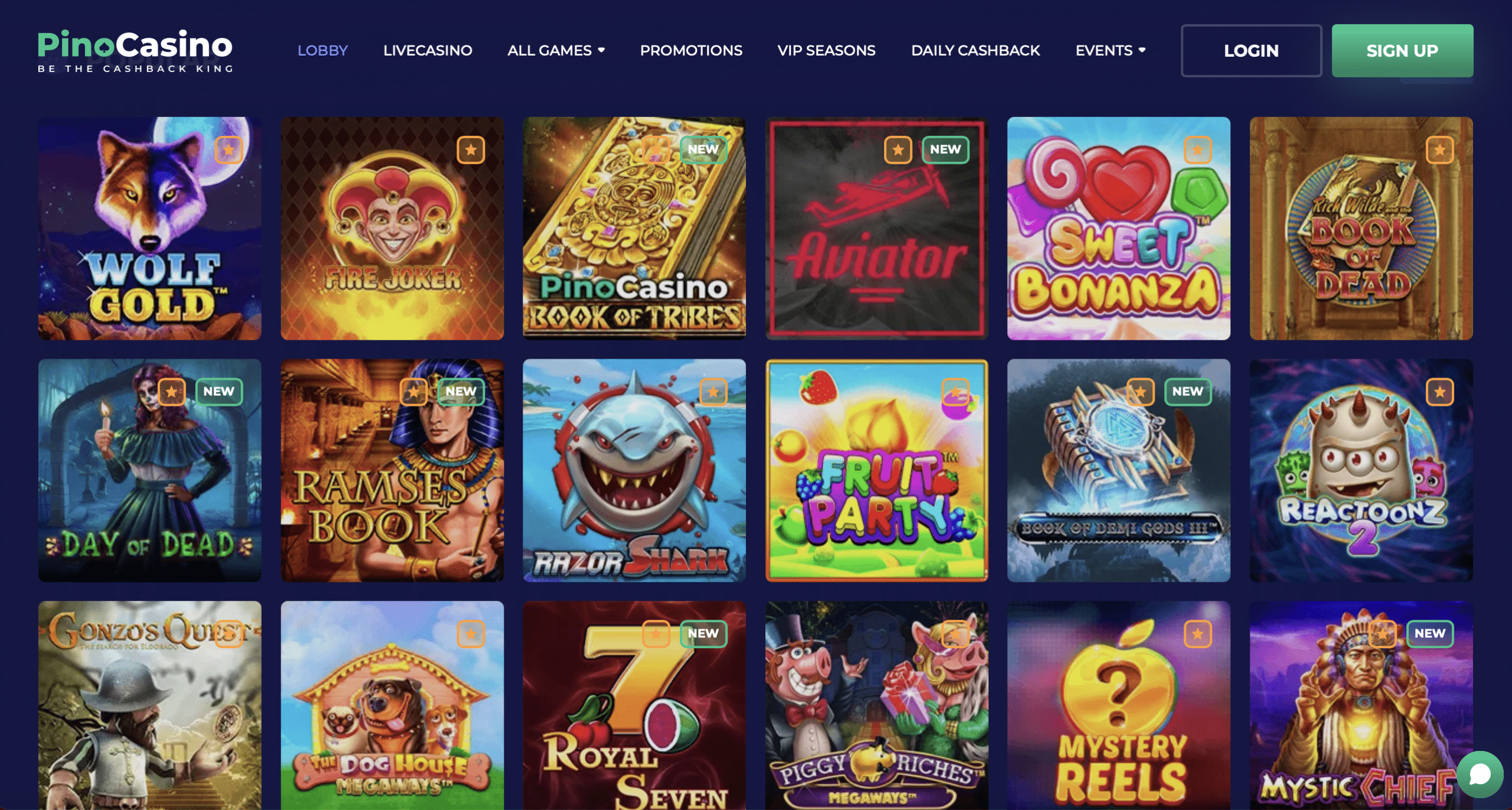The image size is (1512, 810).
Task: Open the Lobby tab
Action: pos(322,50)
